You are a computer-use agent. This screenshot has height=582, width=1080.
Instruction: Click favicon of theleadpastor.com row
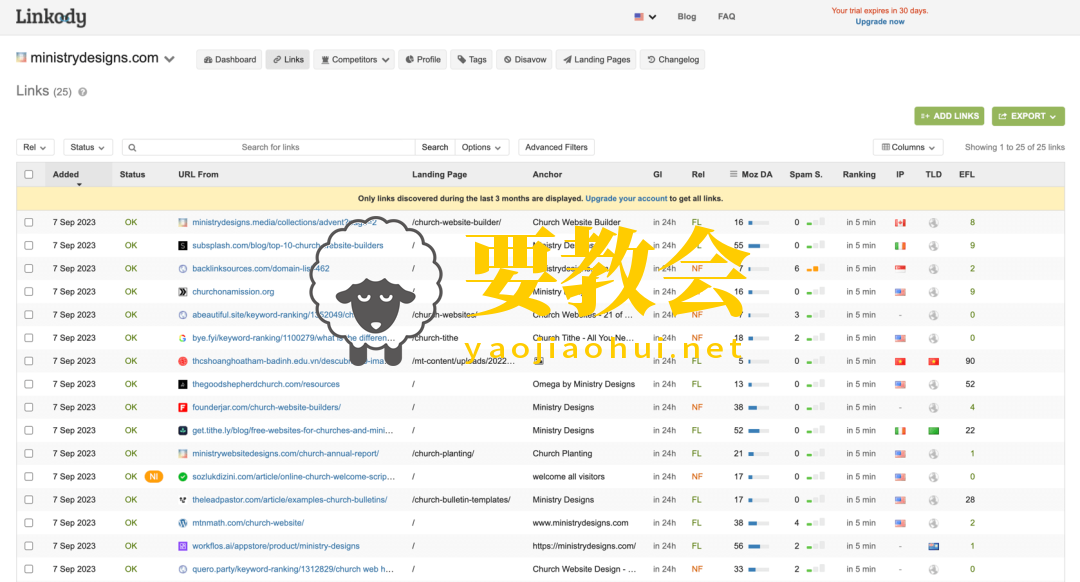point(183,500)
